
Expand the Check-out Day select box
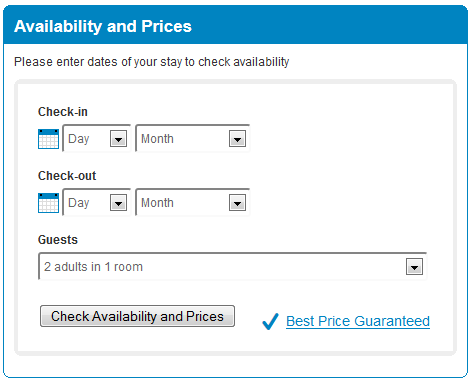[96, 202]
